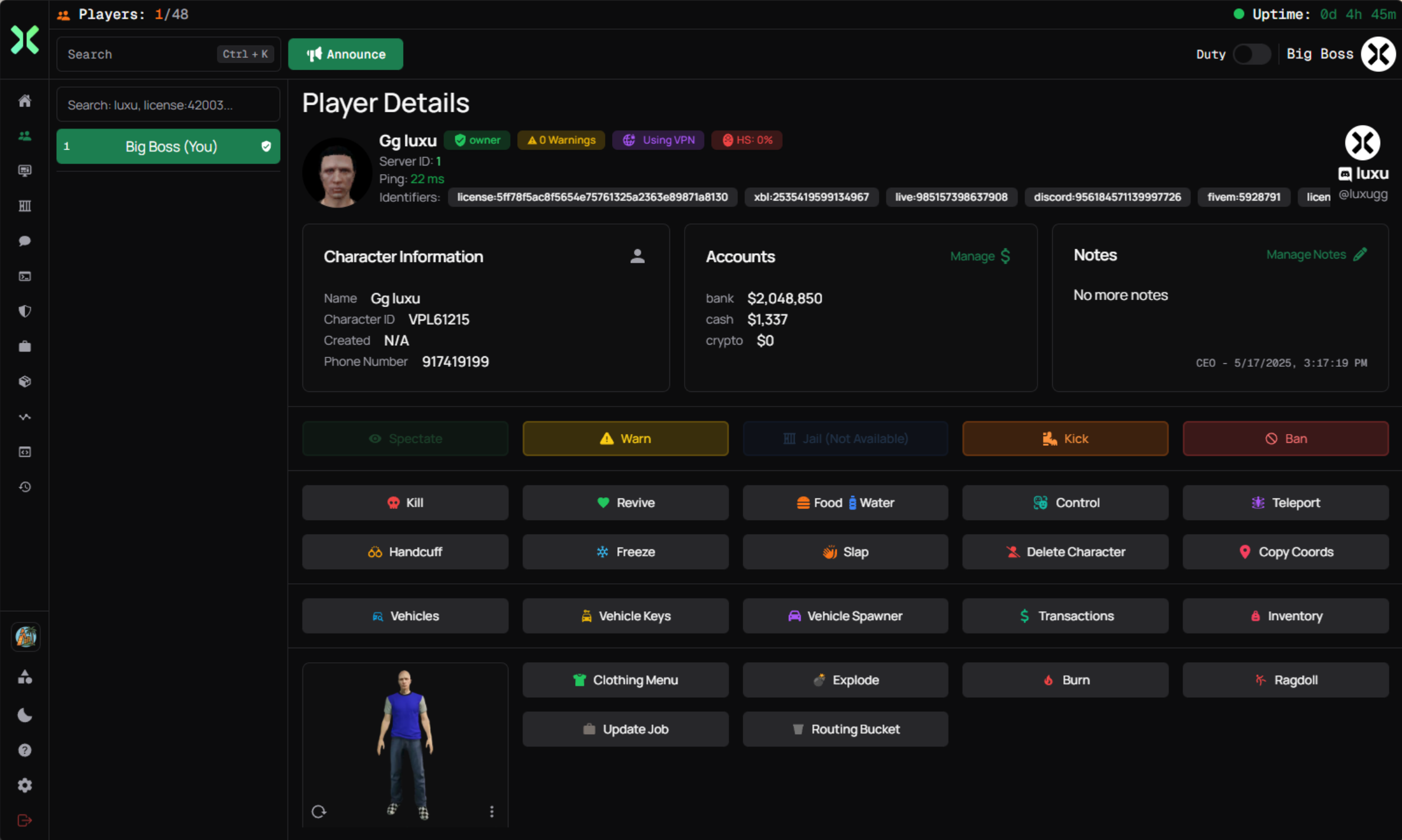Select the server logo thumbnail in the sidebar
The image size is (1402, 840).
(x=25, y=637)
